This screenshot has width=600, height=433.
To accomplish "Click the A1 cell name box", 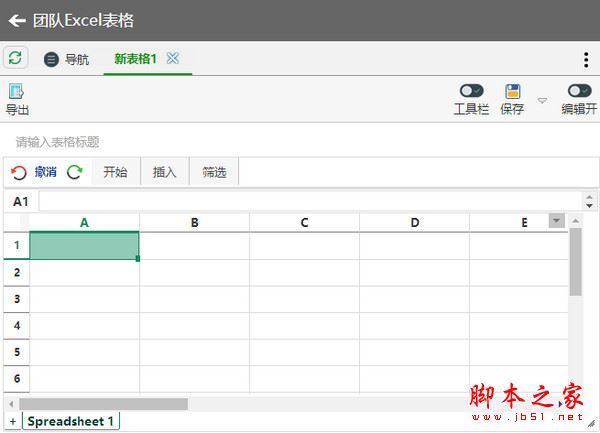I will [21, 201].
